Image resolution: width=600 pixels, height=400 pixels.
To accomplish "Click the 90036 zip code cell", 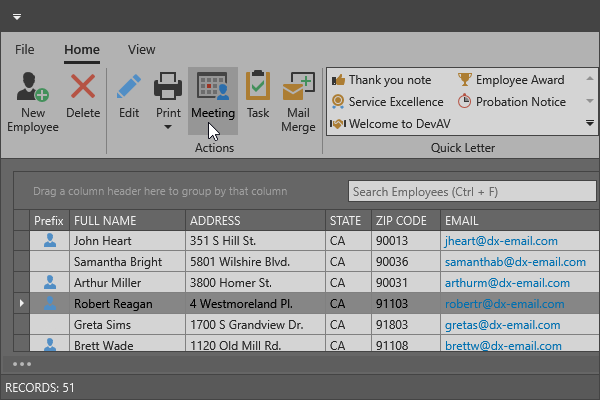I will coord(406,262).
